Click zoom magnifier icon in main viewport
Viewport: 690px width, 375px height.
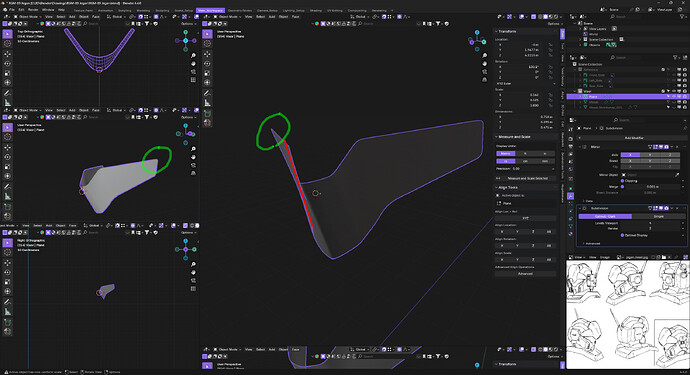484,55
